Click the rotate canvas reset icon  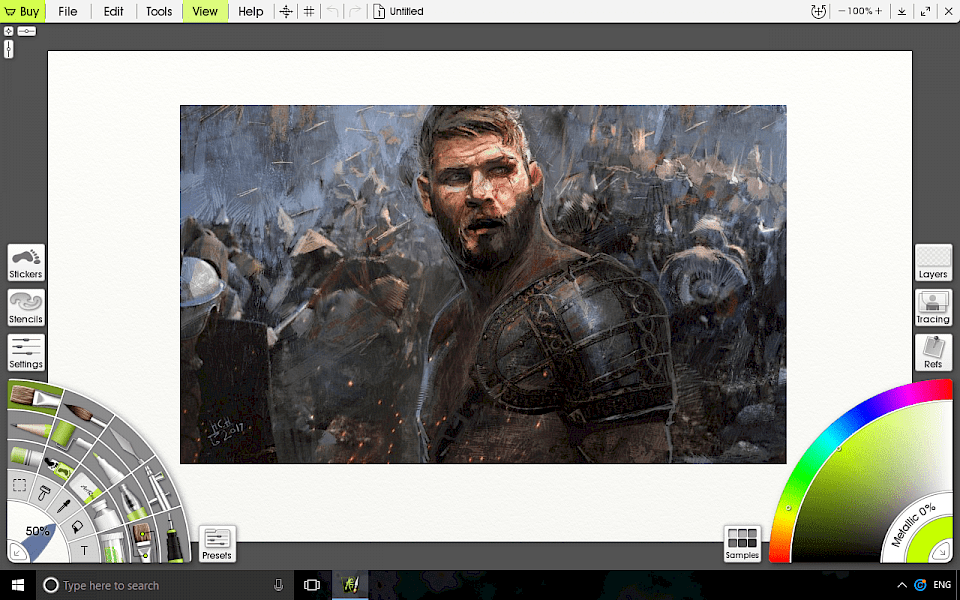coord(819,11)
